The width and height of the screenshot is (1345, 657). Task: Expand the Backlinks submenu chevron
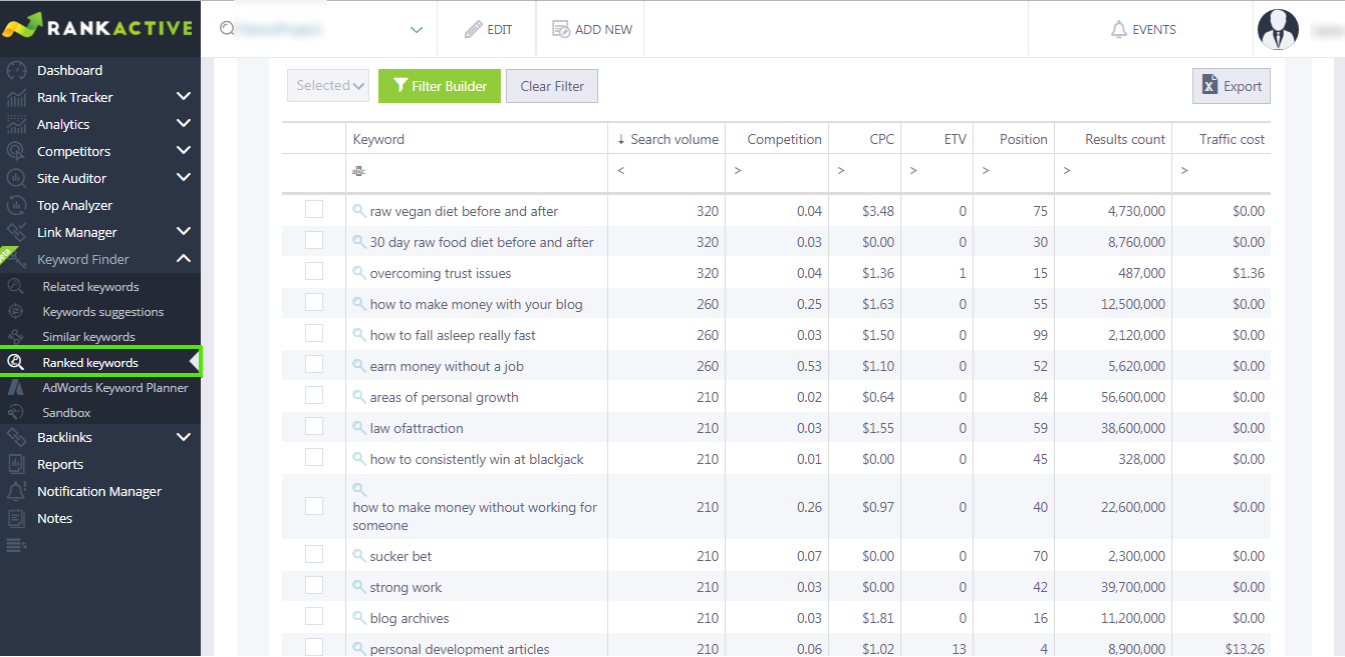183,437
